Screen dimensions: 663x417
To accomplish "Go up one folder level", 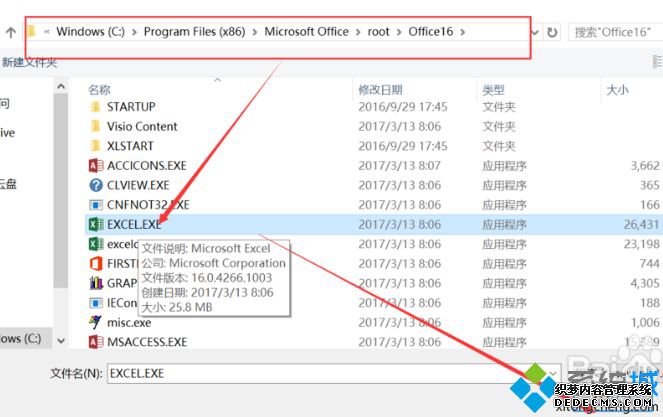I will (11, 32).
